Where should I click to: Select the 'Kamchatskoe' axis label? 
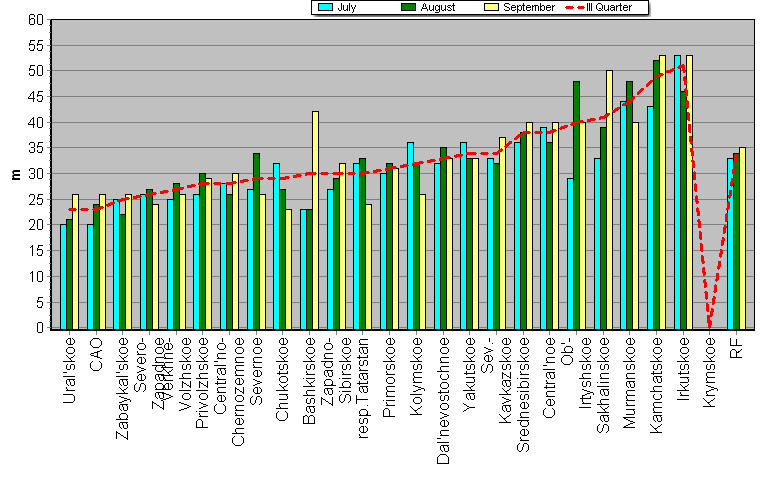click(x=656, y=385)
